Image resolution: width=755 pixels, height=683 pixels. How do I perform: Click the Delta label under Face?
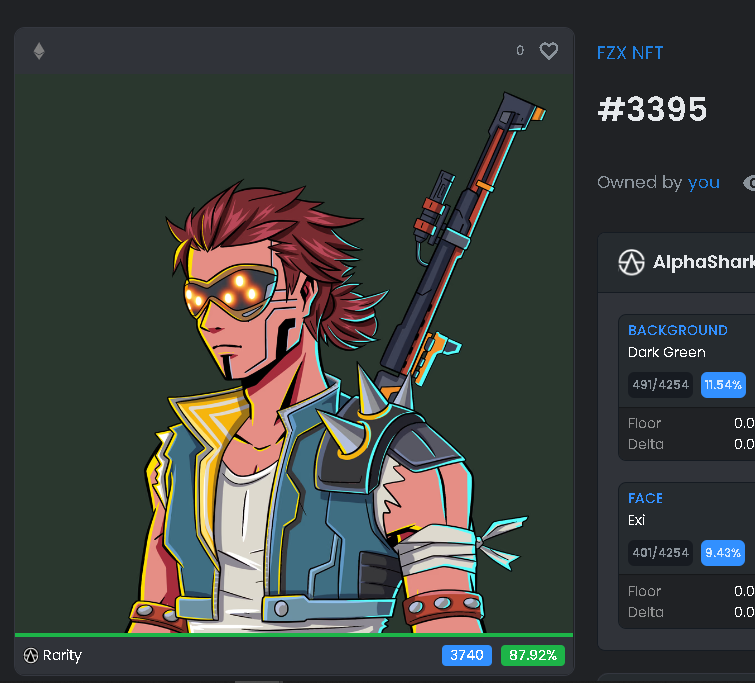[x=645, y=612]
